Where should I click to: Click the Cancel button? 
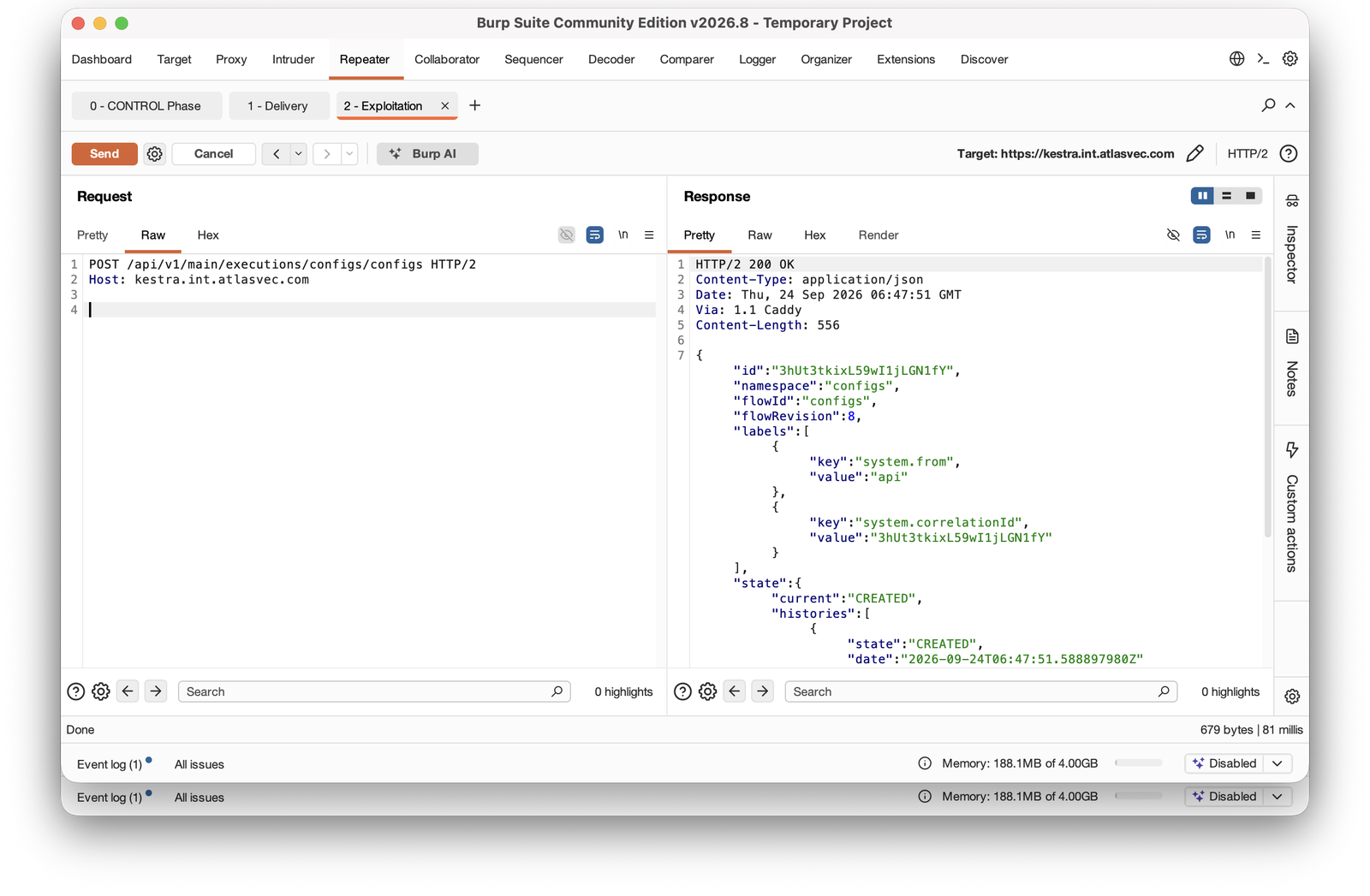[x=213, y=154]
